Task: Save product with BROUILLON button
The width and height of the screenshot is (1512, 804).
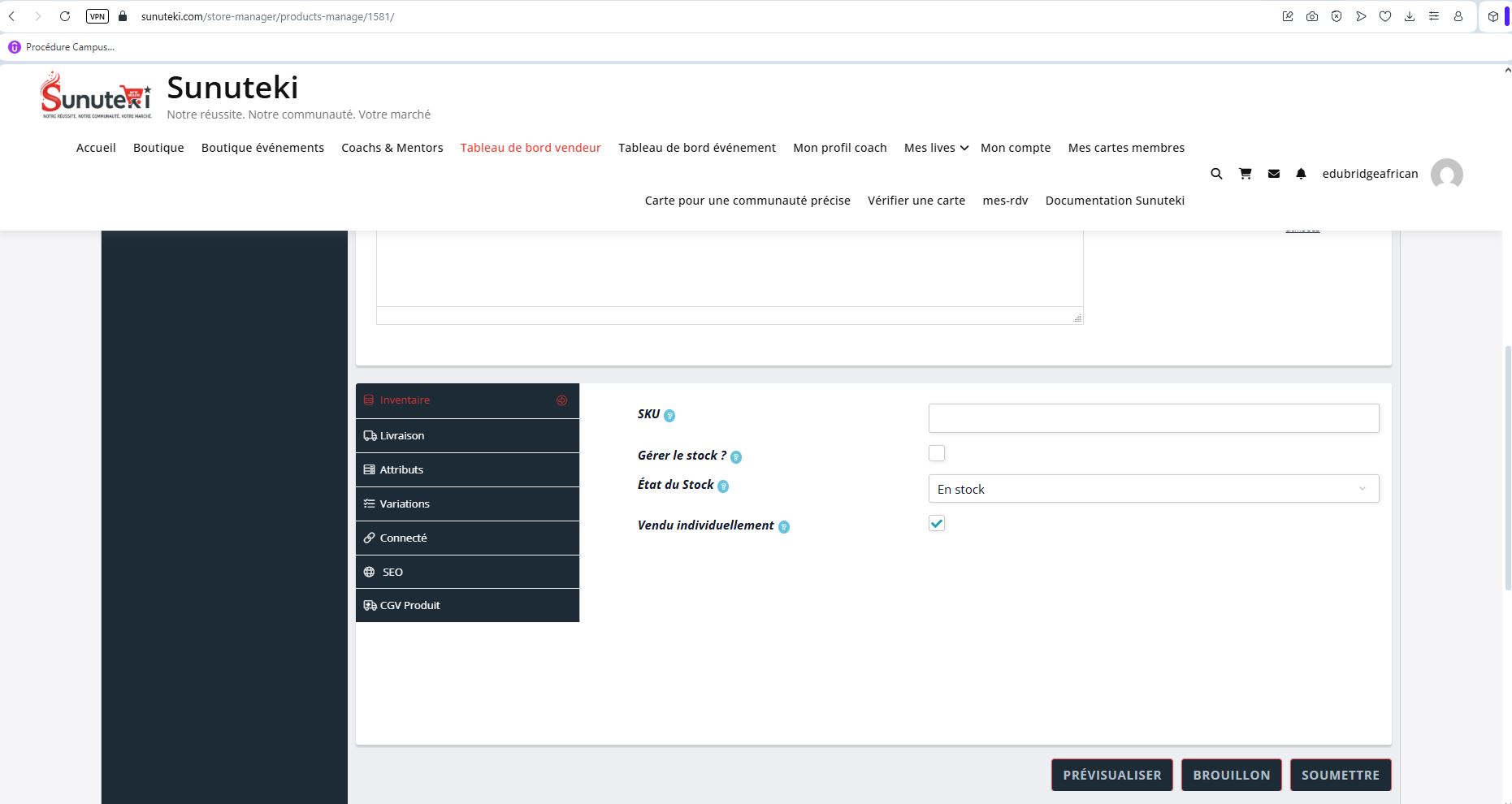Action: pyautogui.click(x=1231, y=775)
